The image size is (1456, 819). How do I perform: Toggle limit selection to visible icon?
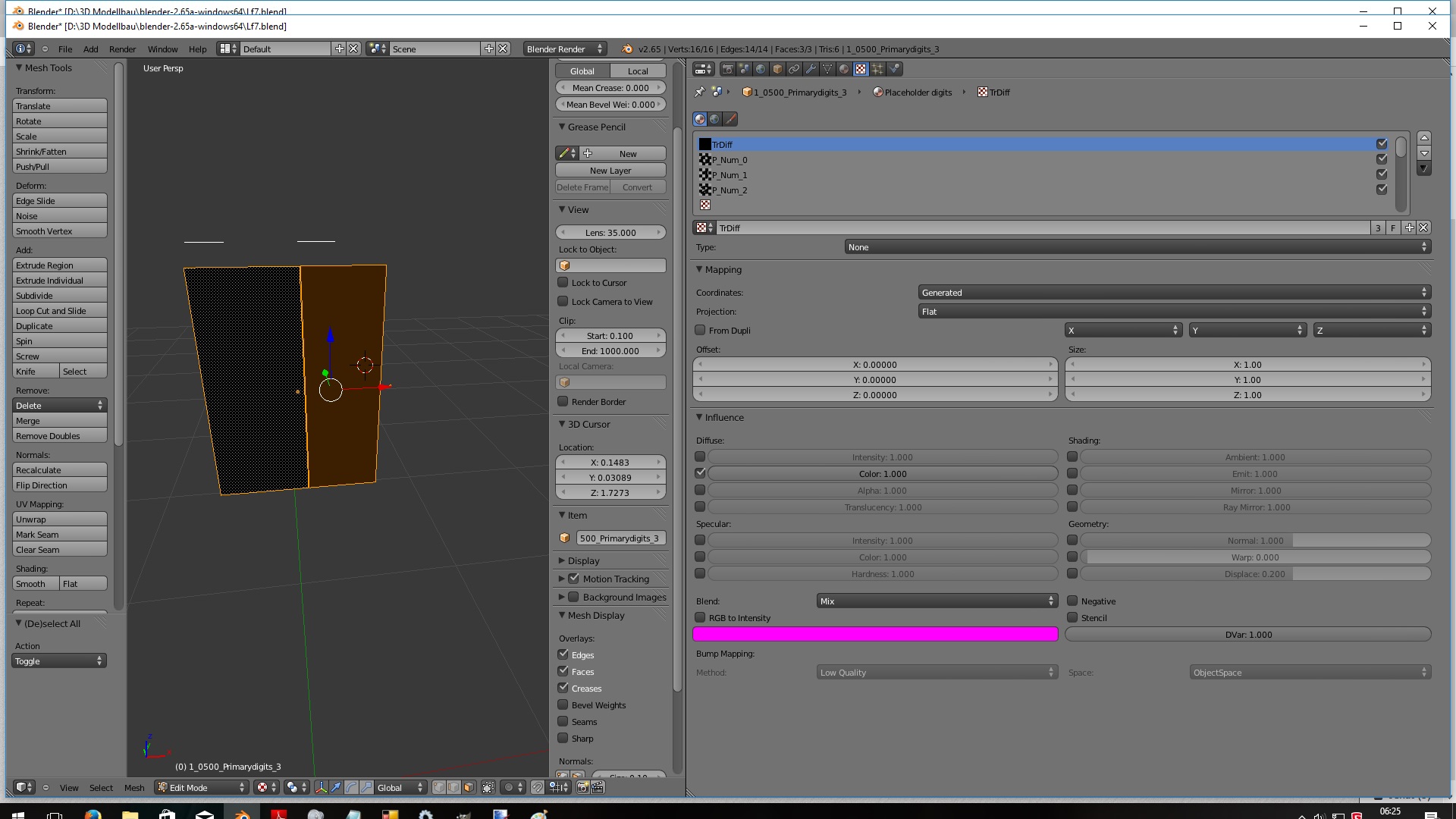[488, 787]
